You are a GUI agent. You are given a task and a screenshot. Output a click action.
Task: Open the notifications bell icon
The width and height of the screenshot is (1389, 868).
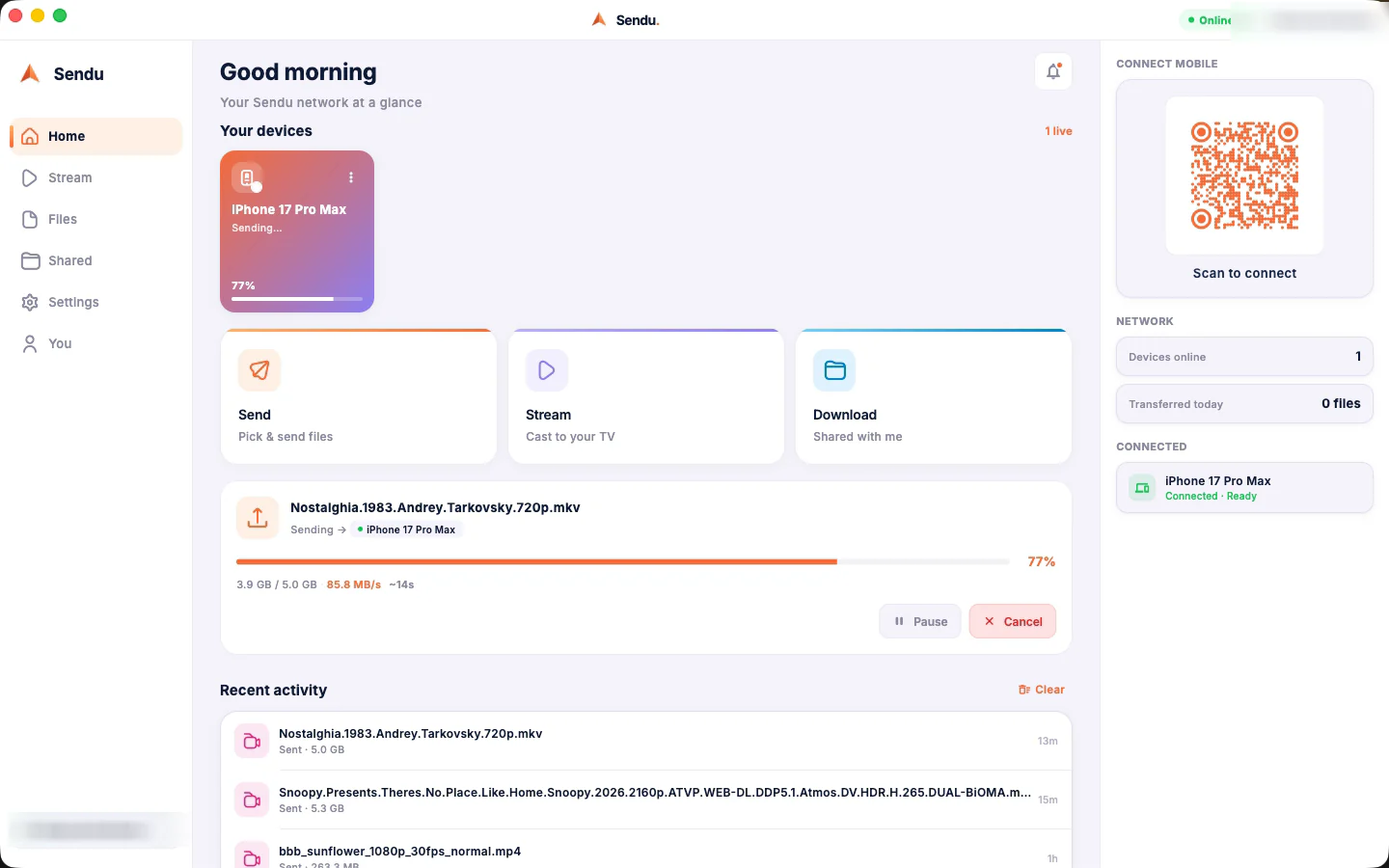pyautogui.click(x=1053, y=71)
